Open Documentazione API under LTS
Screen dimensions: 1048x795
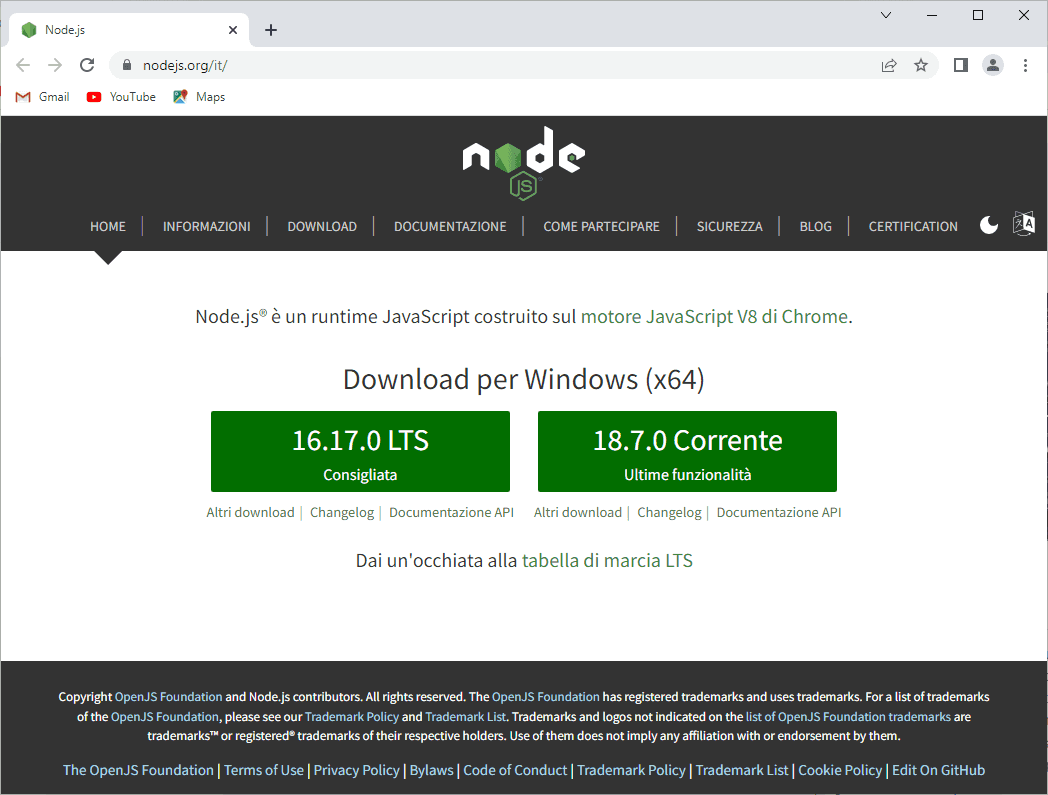tap(451, 512)
